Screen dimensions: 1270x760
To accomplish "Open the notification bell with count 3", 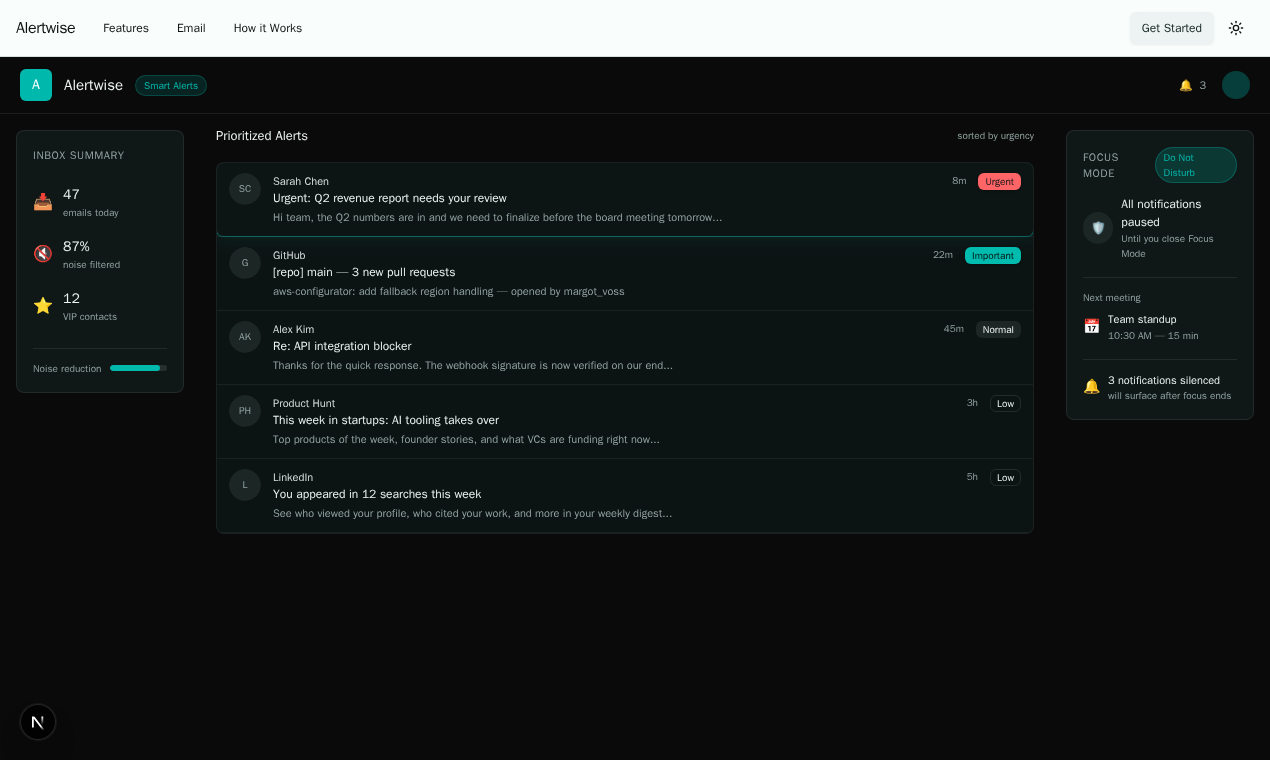I will click(1192, 85).
